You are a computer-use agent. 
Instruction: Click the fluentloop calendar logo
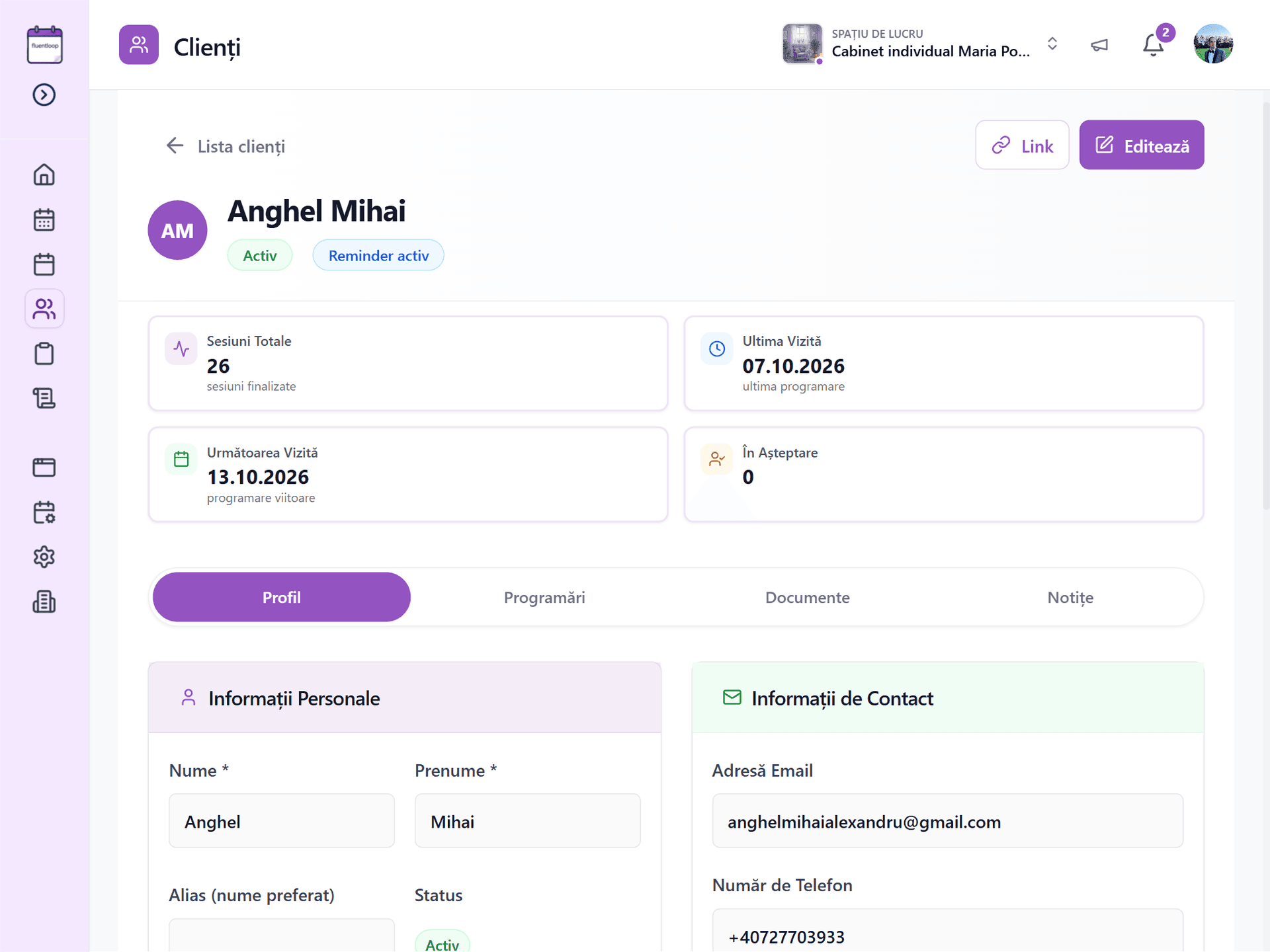pos(44,45)
